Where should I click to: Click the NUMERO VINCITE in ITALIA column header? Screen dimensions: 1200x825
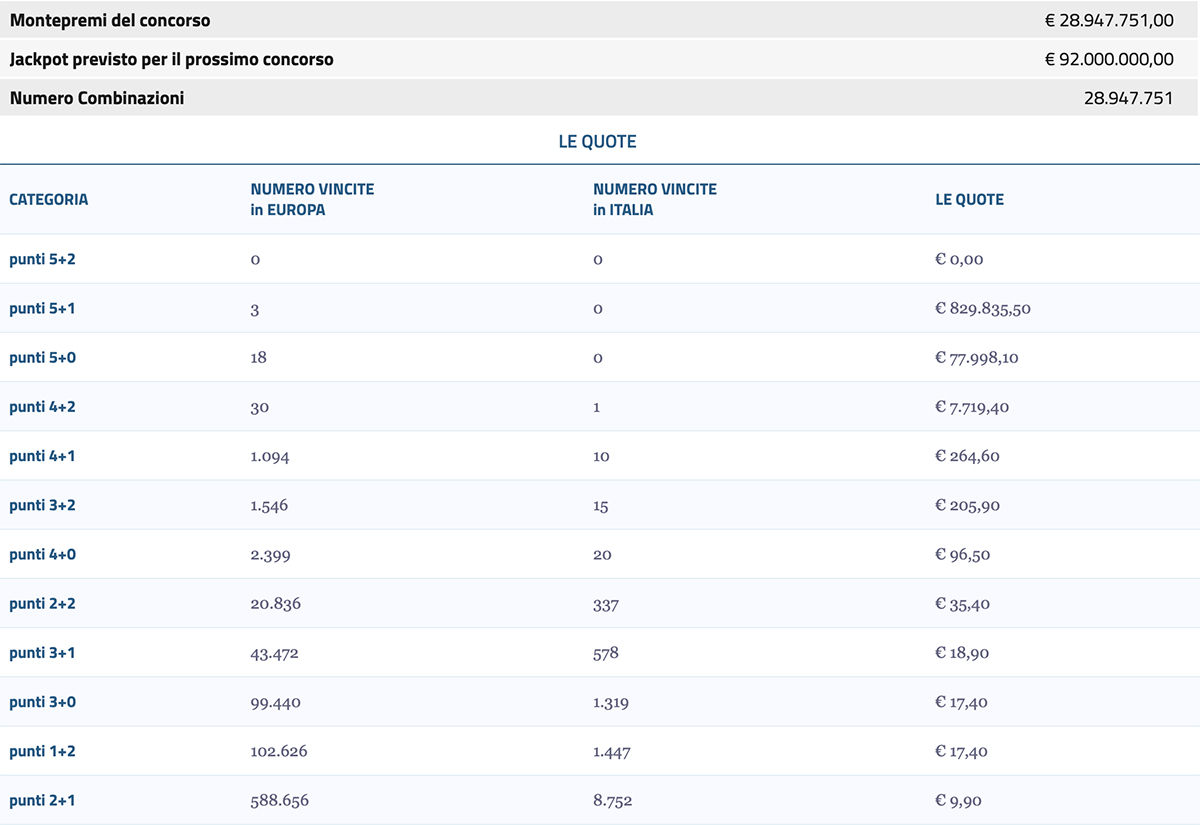[x=654, y=198]
